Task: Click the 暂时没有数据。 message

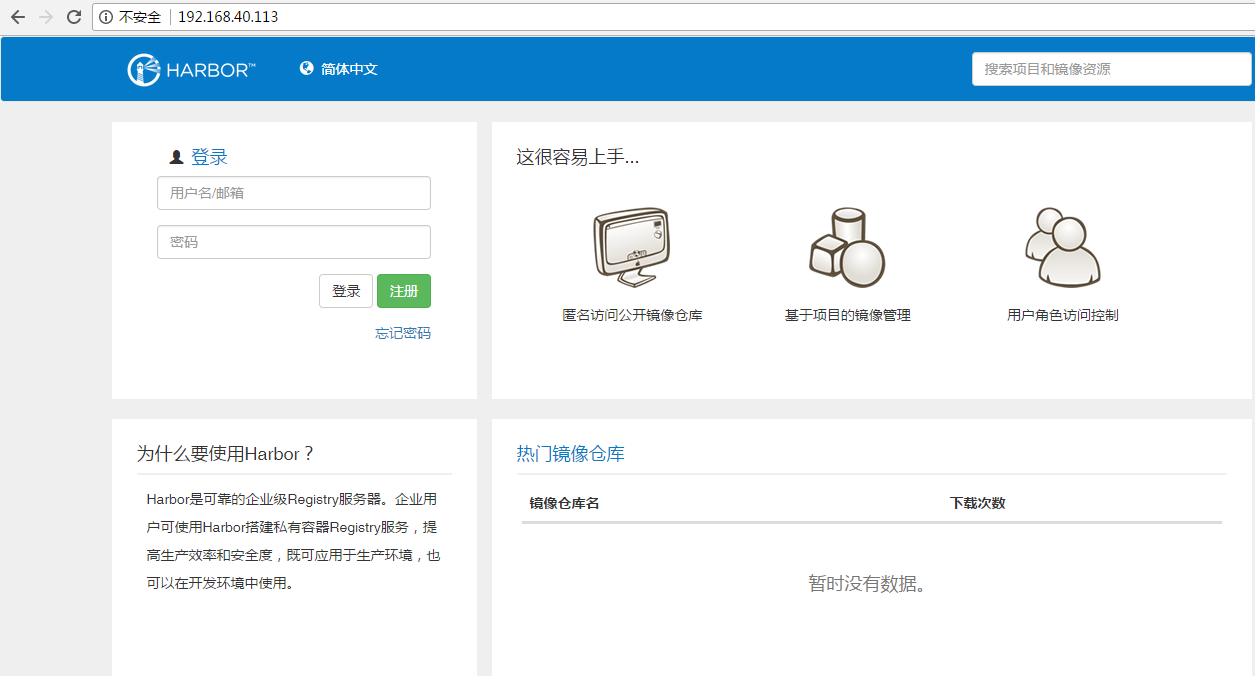Action: 868,584
